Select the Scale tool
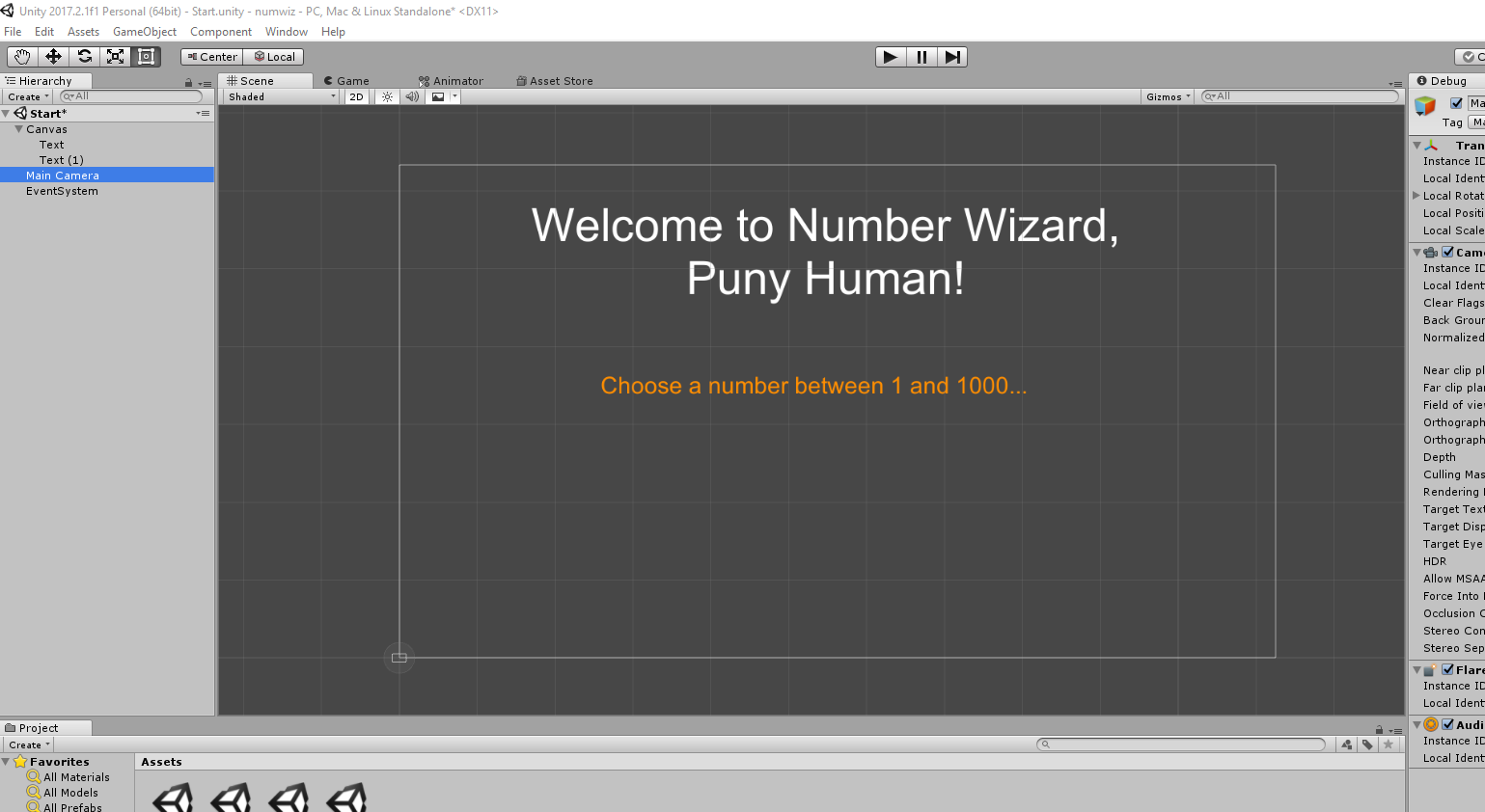Image resolution: width=1485 pixels, height=812 pixels. click(x=115, y=57)
